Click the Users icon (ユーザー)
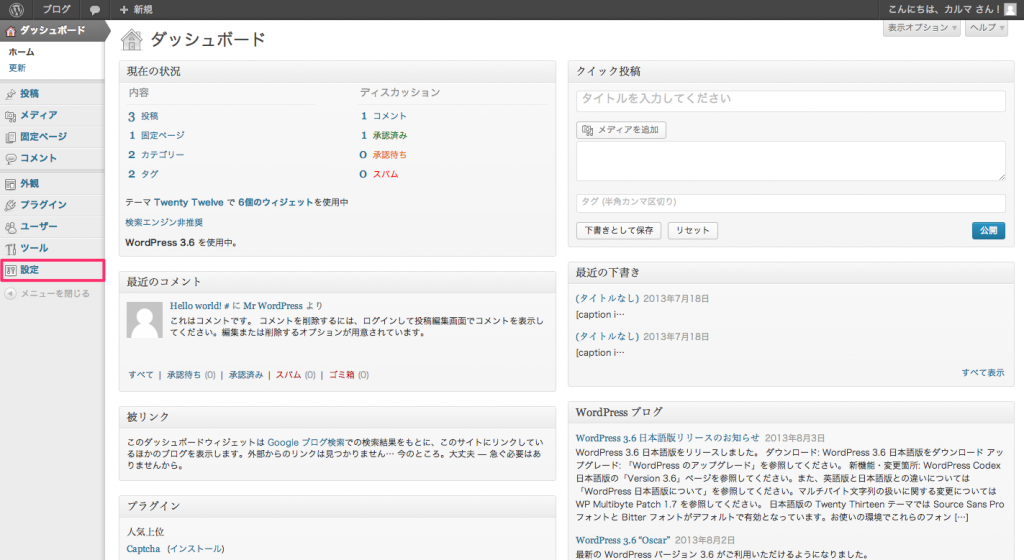 click(x=10, y=226)
